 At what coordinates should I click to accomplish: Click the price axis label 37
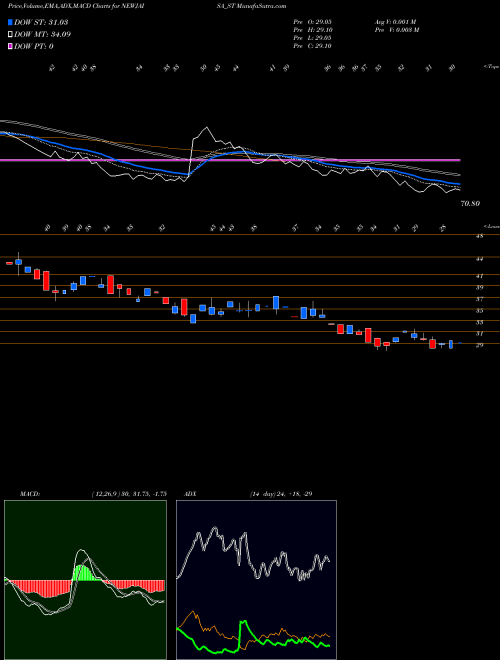pyautogui.click(x=479, y=299)
